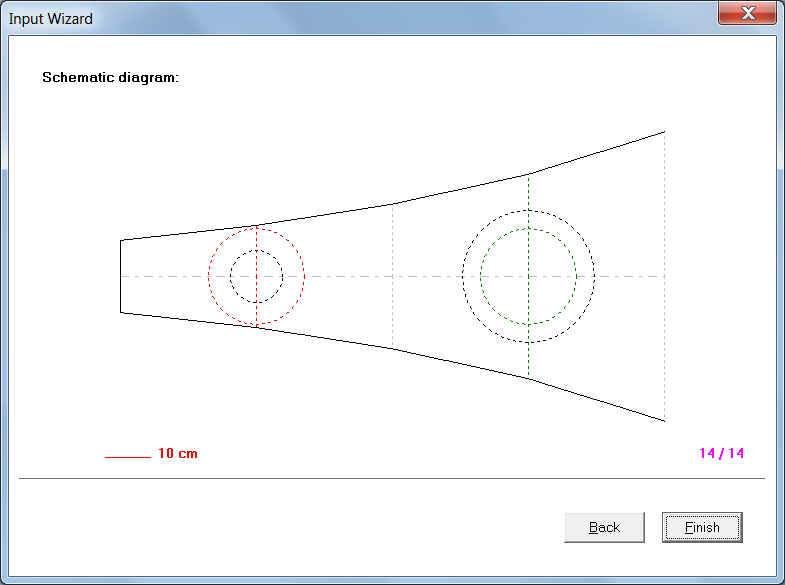Viewport: 785px width, 585px height.
Task: Click the Finish button
Action: pyautogui.click(x=702, y=527)
